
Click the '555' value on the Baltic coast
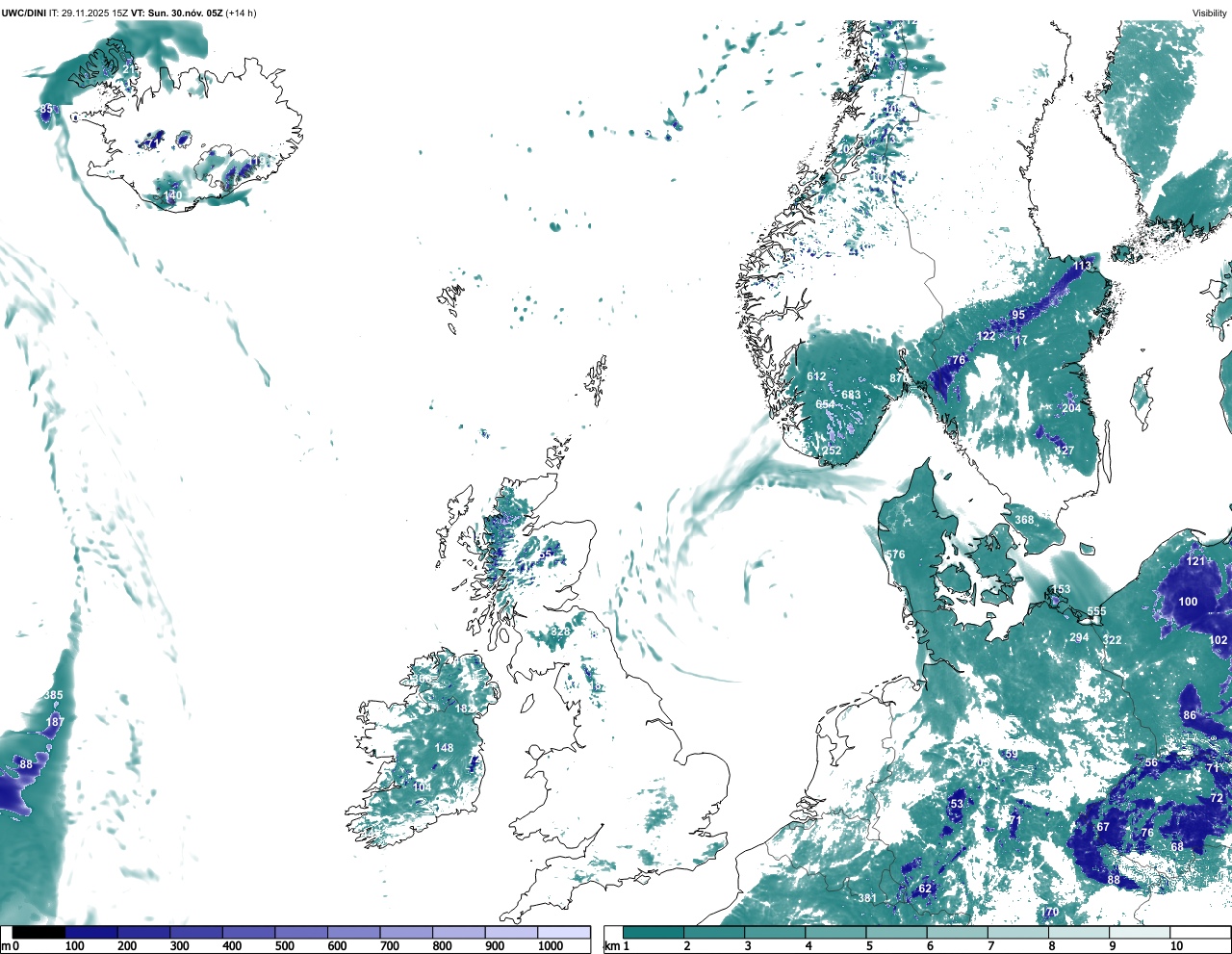pos(1096,611)
